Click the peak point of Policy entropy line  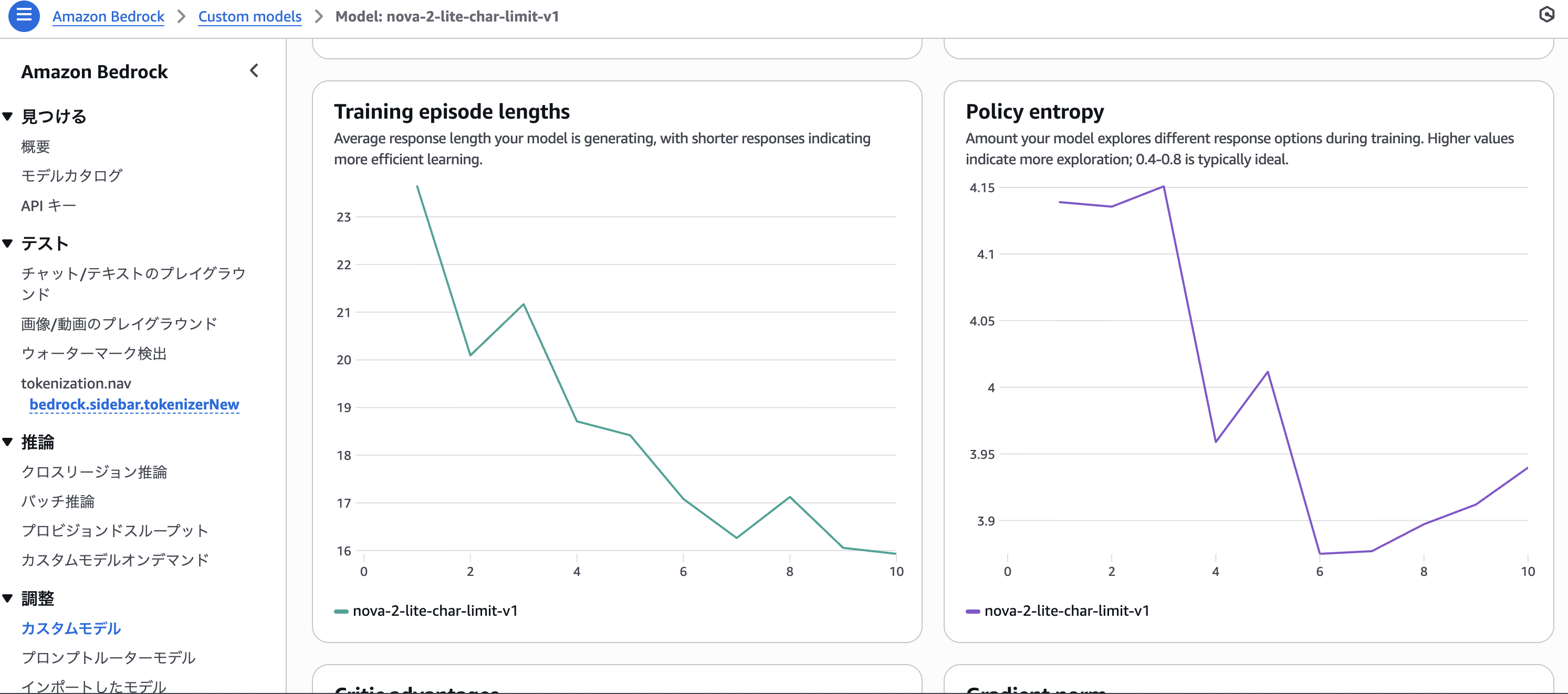(x=1163, y=186)
